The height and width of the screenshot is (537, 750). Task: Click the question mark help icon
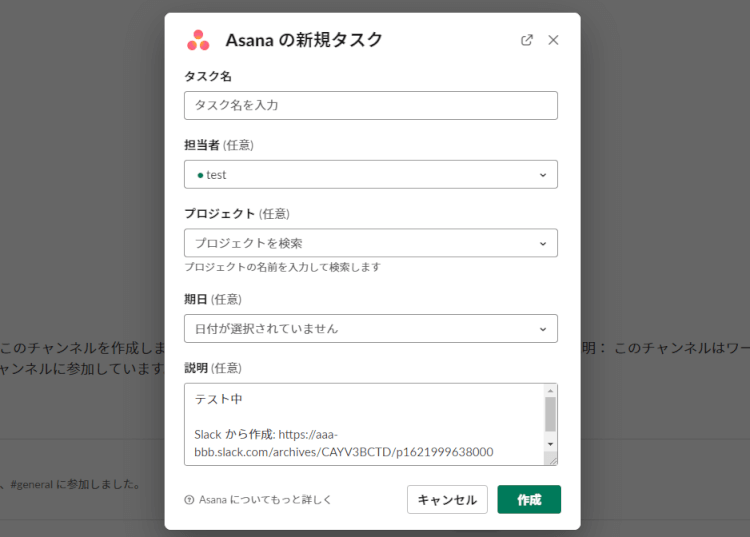click(190, 500)
